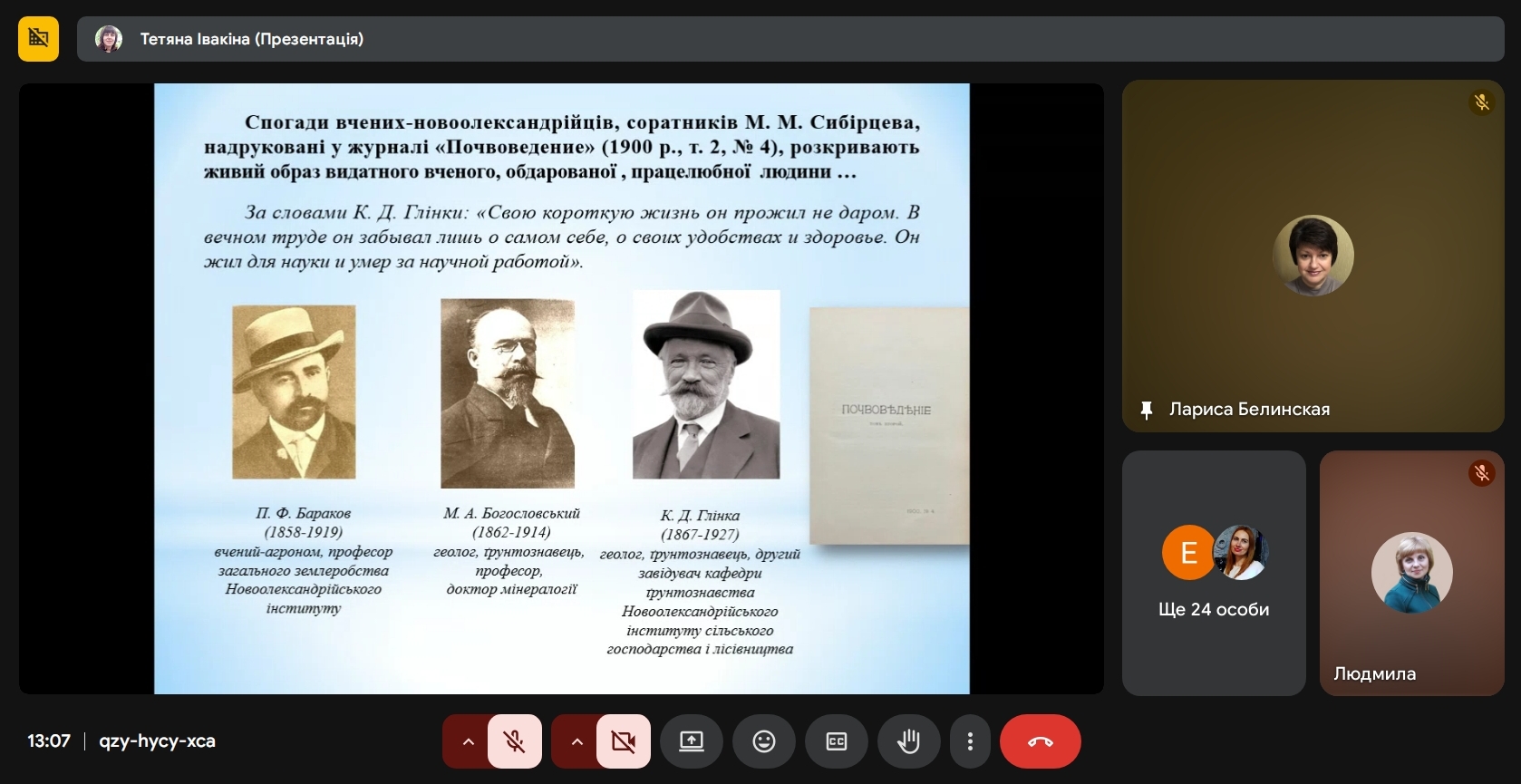Click Тетяна Івакіна presenter avatar

coord(109,39)
